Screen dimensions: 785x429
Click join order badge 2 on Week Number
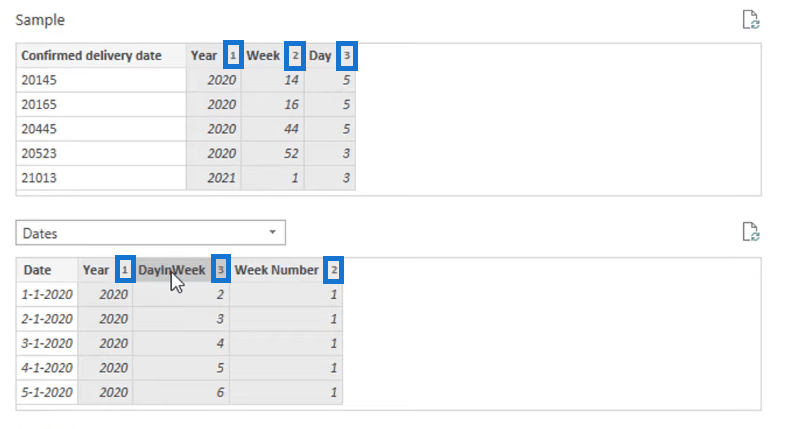[x=333, y=270]
